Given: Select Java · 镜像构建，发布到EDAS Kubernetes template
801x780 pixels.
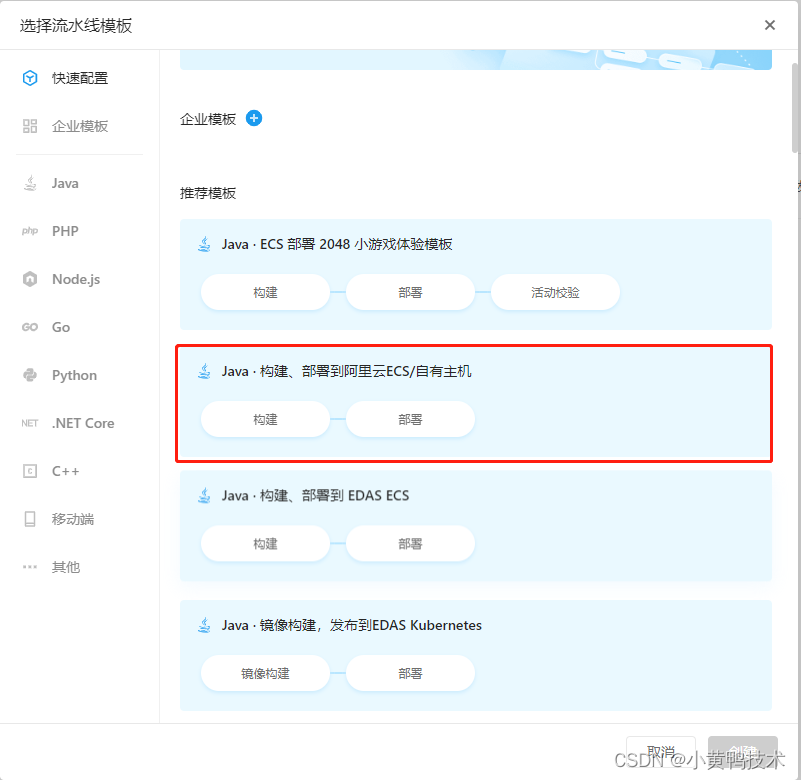Looking at the screenshot, I should pos(476,655).
